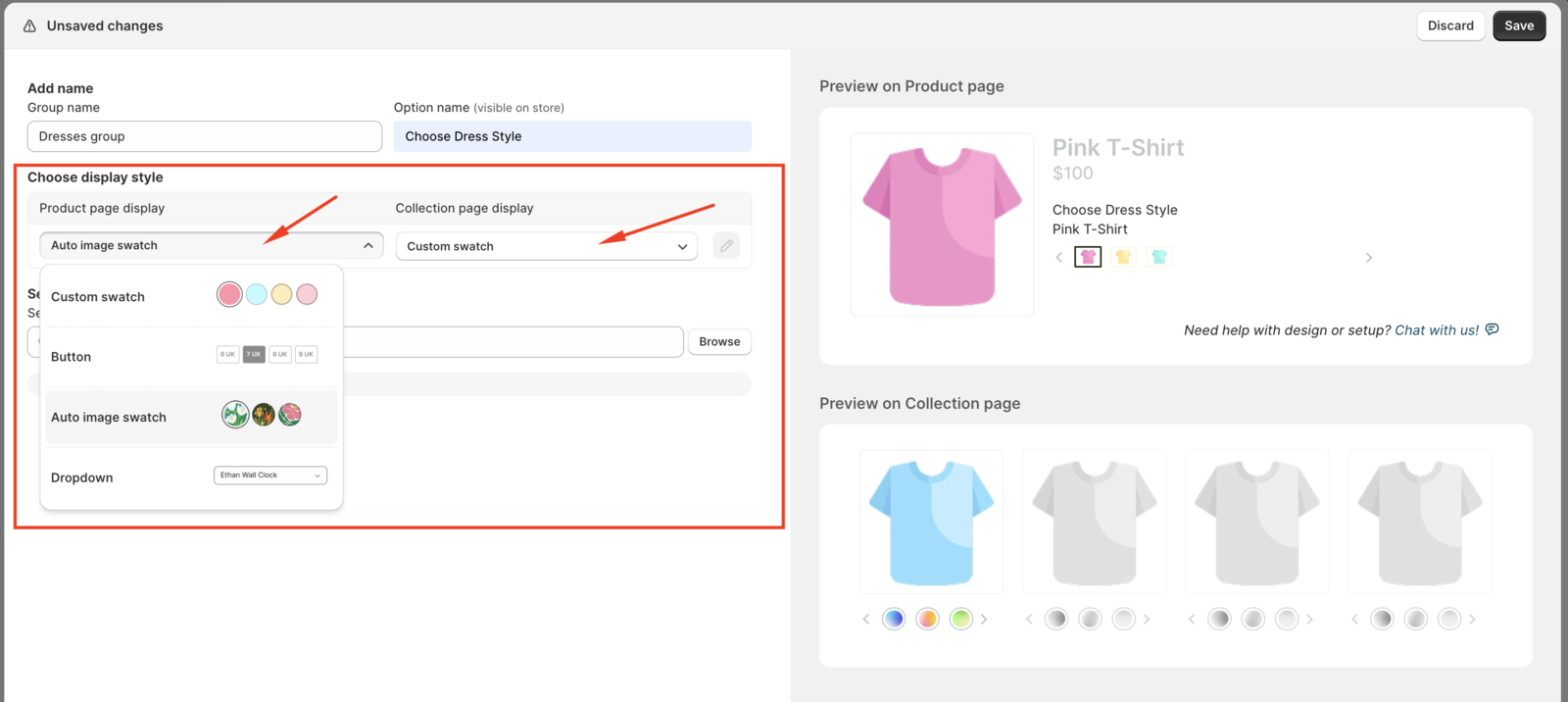Click the Discard button
The height and width of the screenshot is (702, 1568).
[x=1450, y=25]
